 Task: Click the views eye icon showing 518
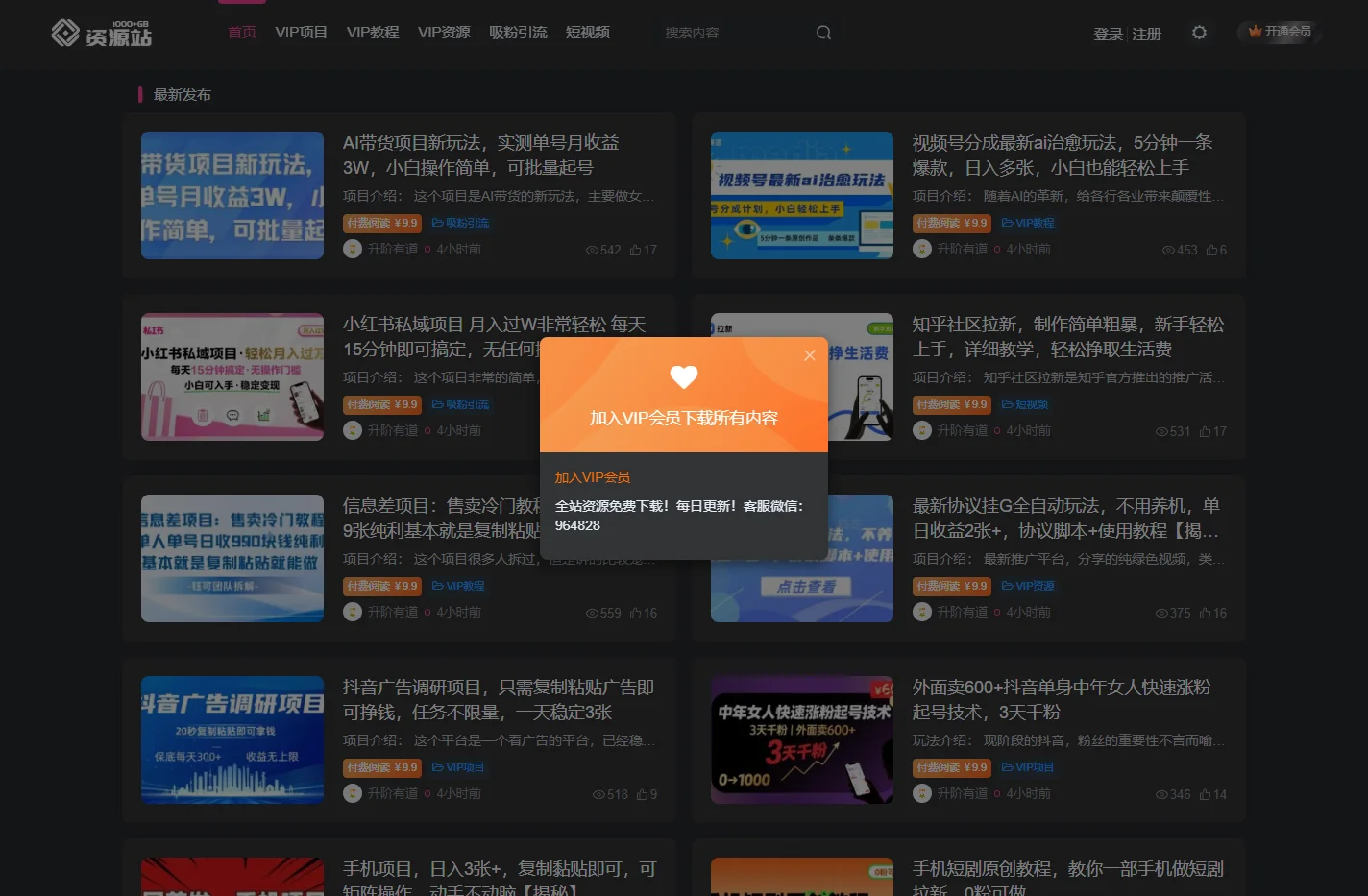pyautogui.click(x=598, y=794)
